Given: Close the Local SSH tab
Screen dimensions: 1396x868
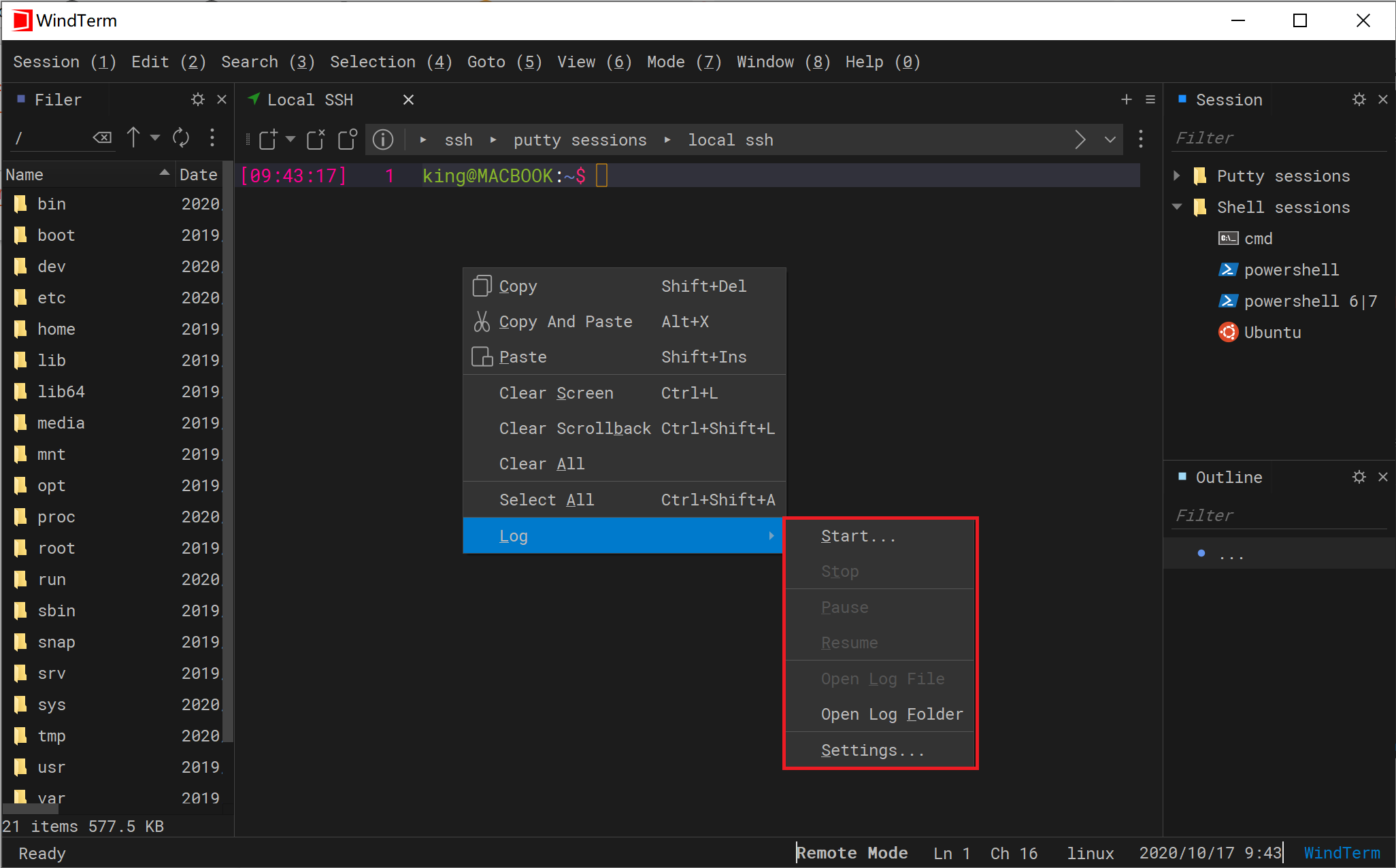Looking at the screenshot, I should point(408,100).
